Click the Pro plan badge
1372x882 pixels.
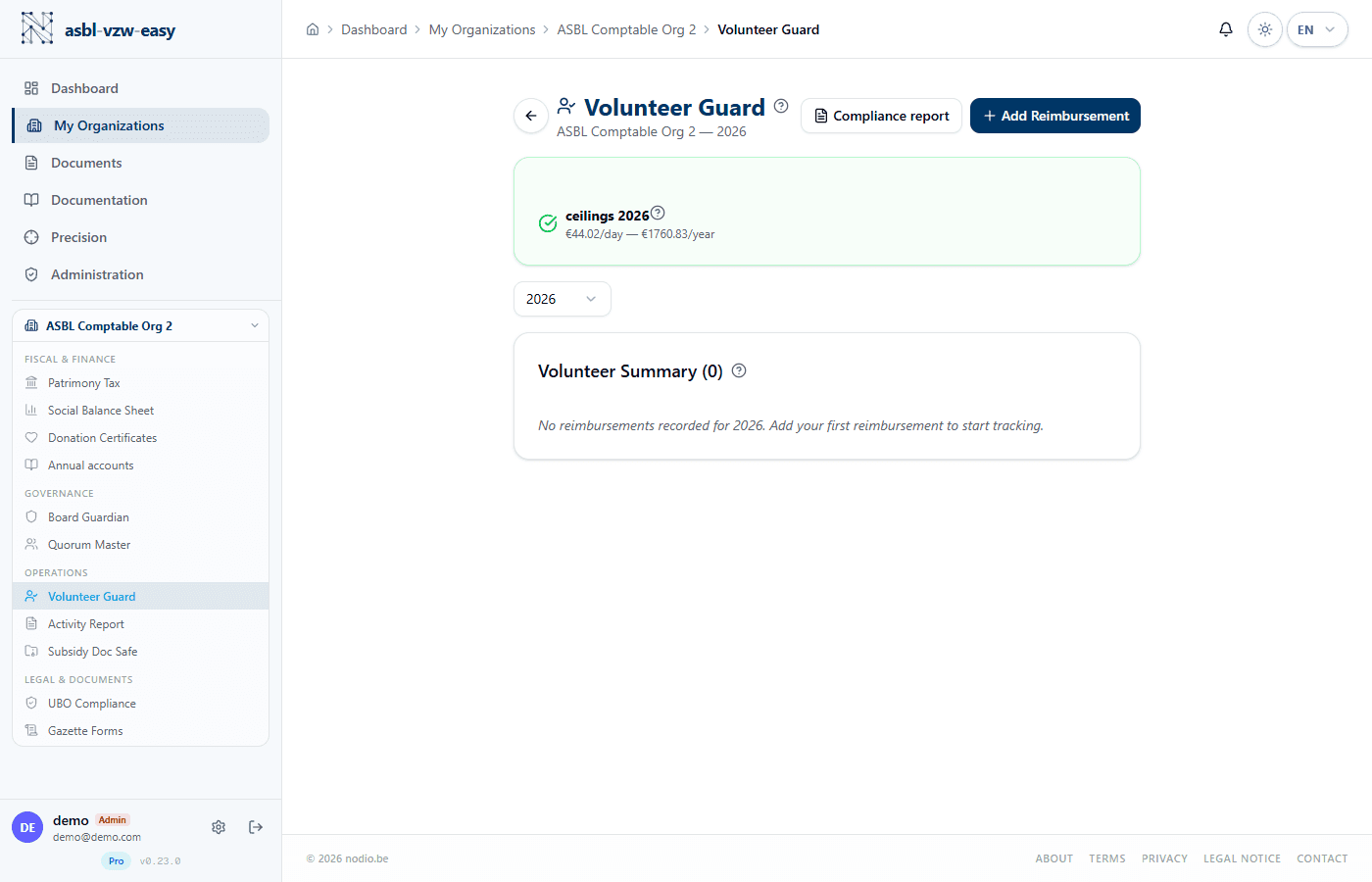pyautogui.click(x=116, y=861)
